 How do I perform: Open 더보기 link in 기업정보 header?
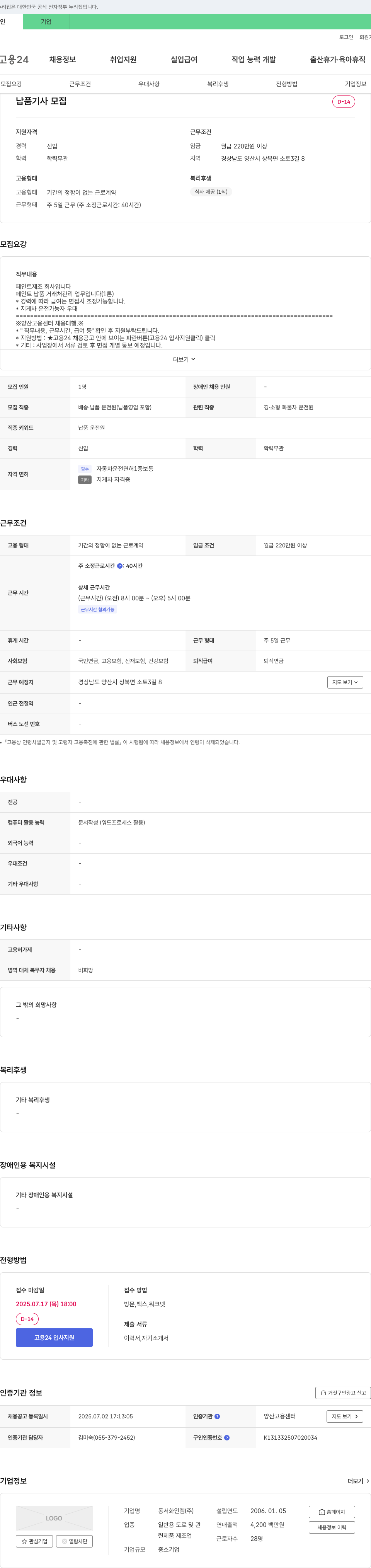point(358,1481)
